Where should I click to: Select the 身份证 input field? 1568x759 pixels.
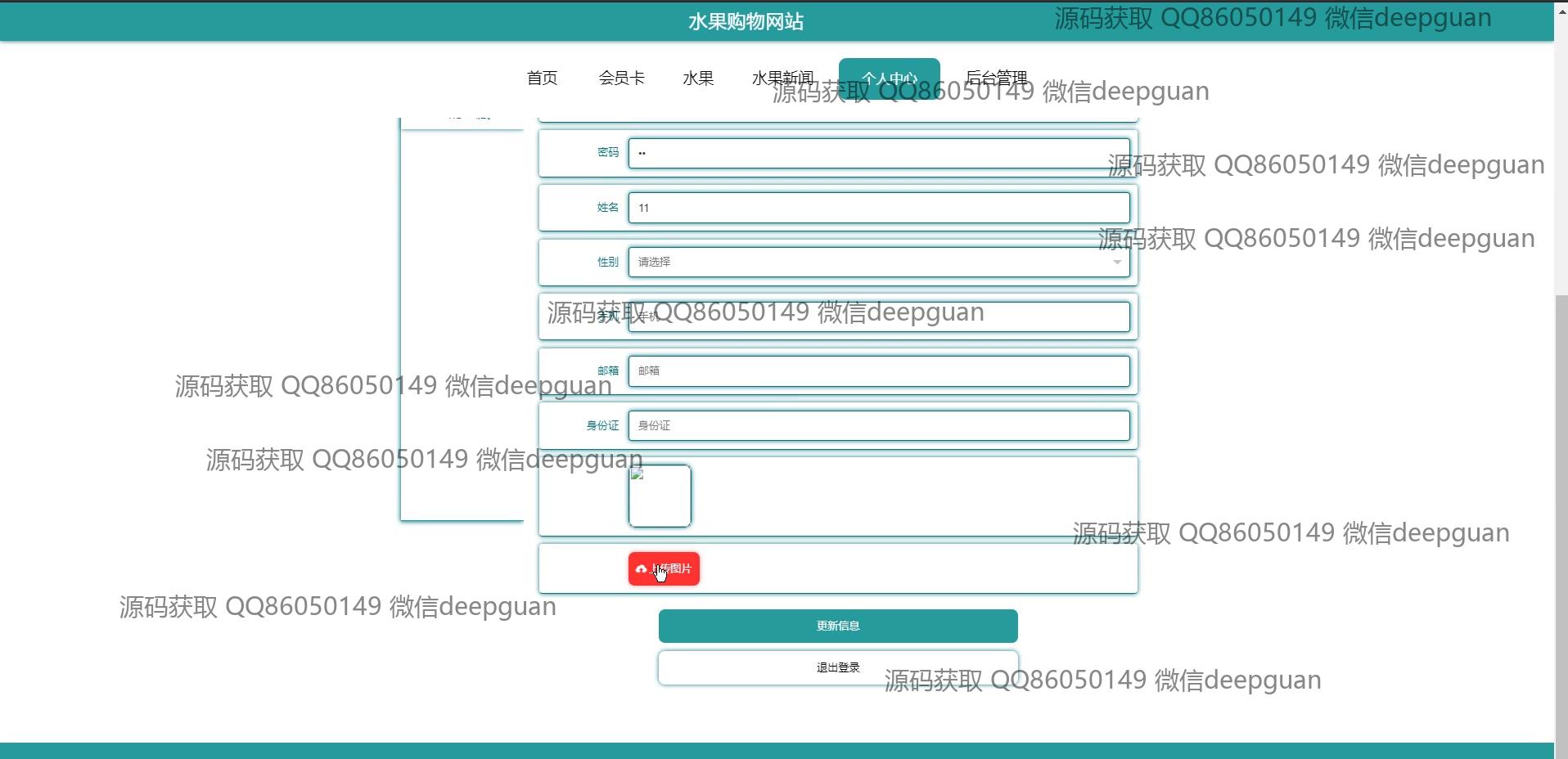point(878,426)
